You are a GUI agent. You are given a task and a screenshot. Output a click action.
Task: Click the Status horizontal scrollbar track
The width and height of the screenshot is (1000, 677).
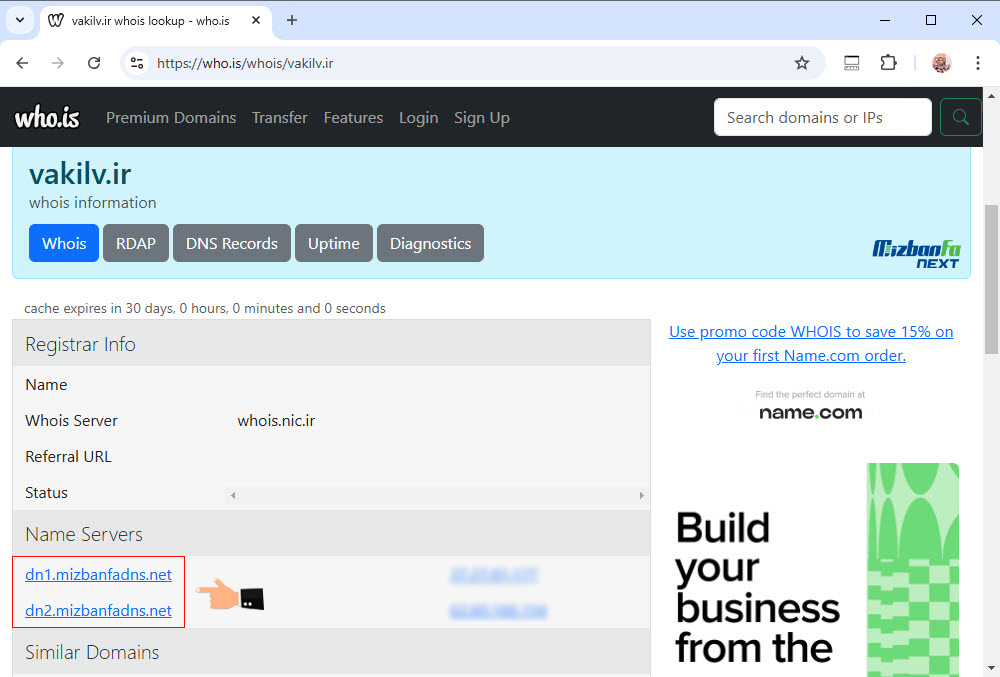coord(437,495)
